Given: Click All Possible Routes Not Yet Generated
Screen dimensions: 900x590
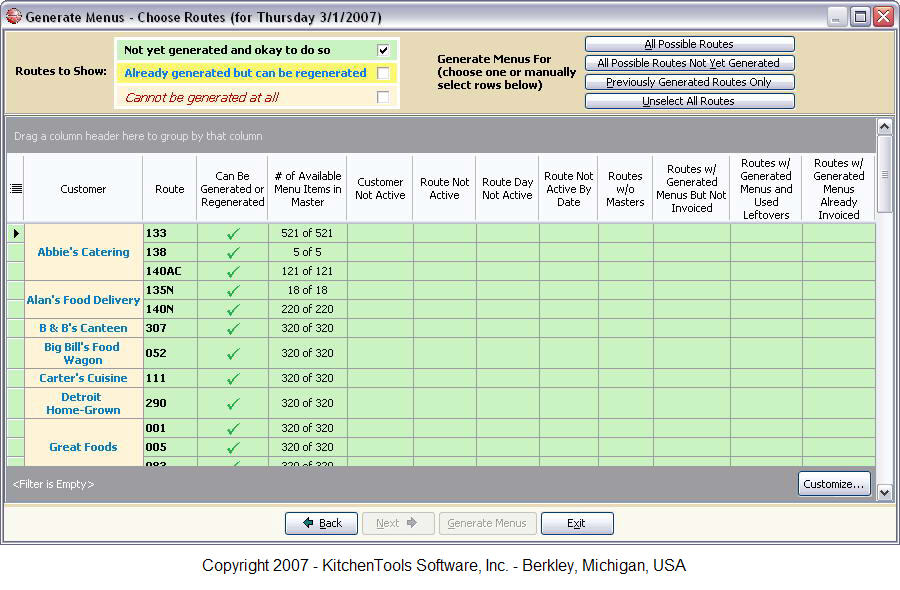Looking at the screenshot, I should coord(689,63).
